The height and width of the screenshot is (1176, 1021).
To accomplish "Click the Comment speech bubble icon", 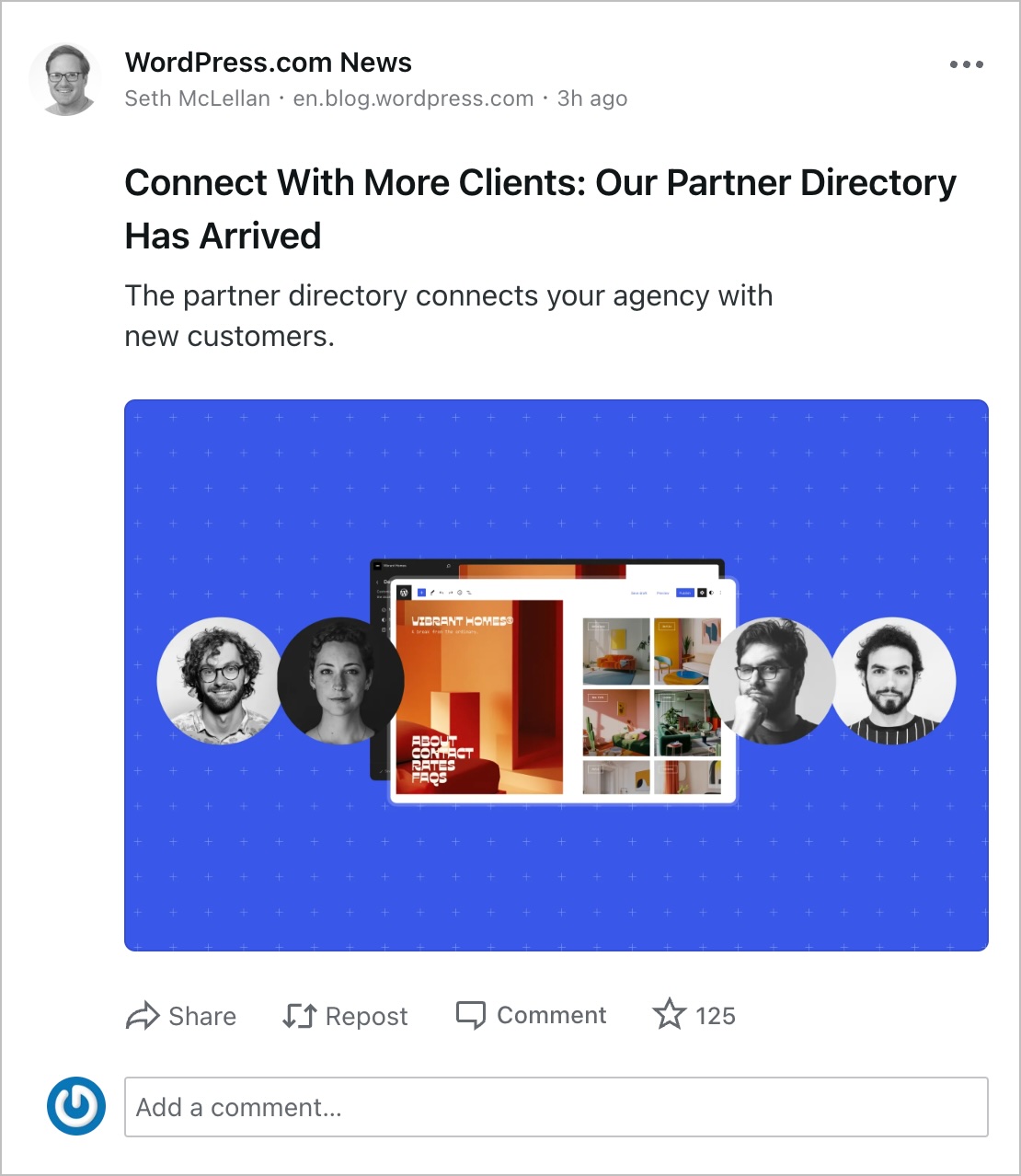I will pyautogui.click(x=471, y=1015).
